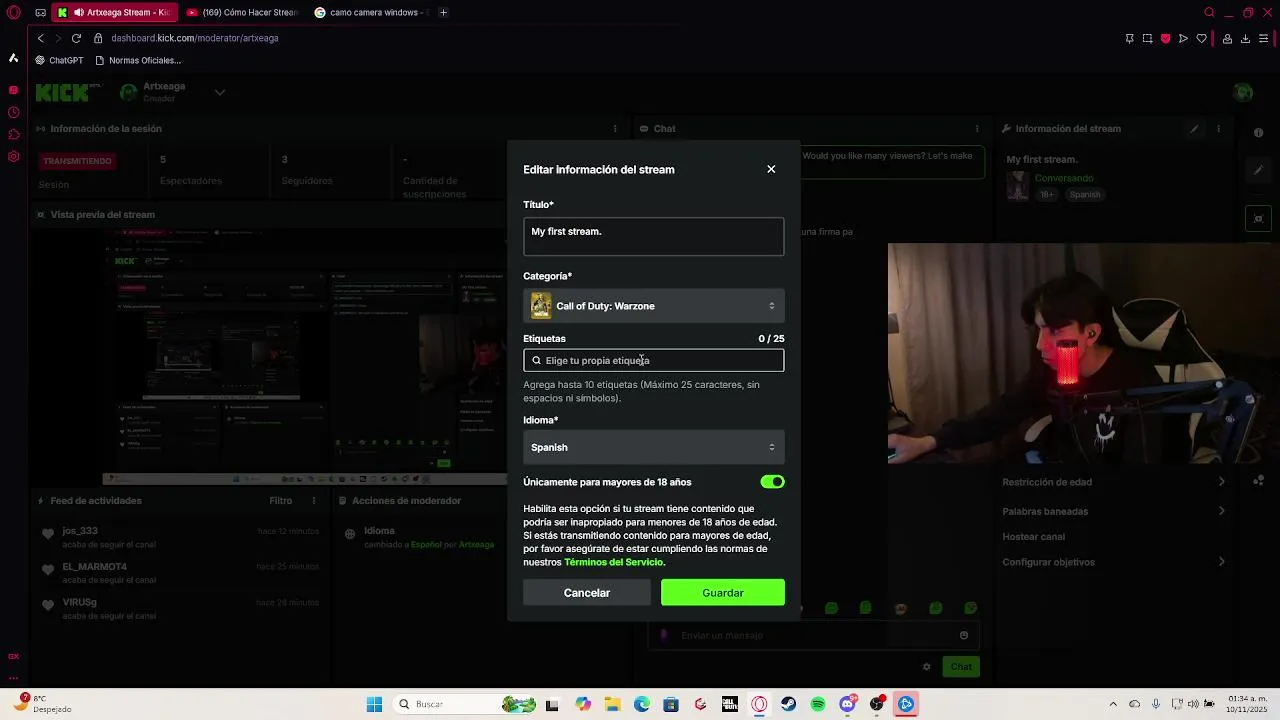Open the Términos del Servicio link
Screen dimensions: 1280x720
pyautogui.click(x=613, y=562)
